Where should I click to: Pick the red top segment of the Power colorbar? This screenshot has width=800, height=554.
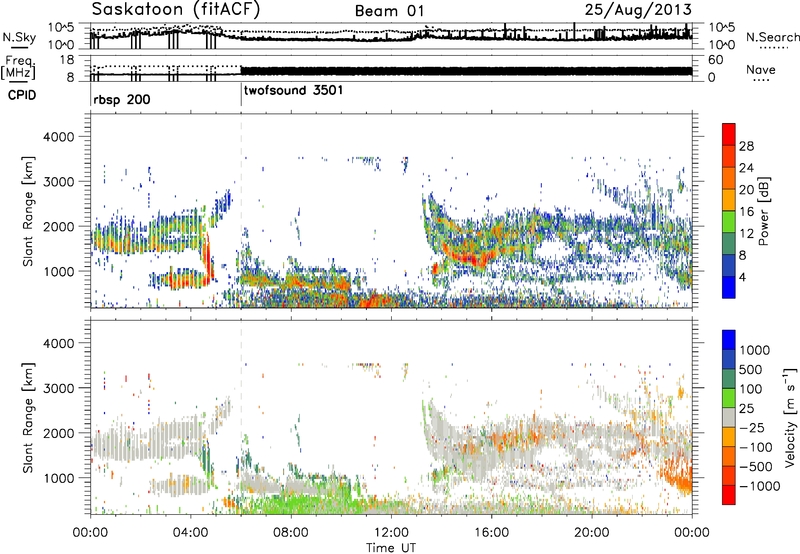729,134
